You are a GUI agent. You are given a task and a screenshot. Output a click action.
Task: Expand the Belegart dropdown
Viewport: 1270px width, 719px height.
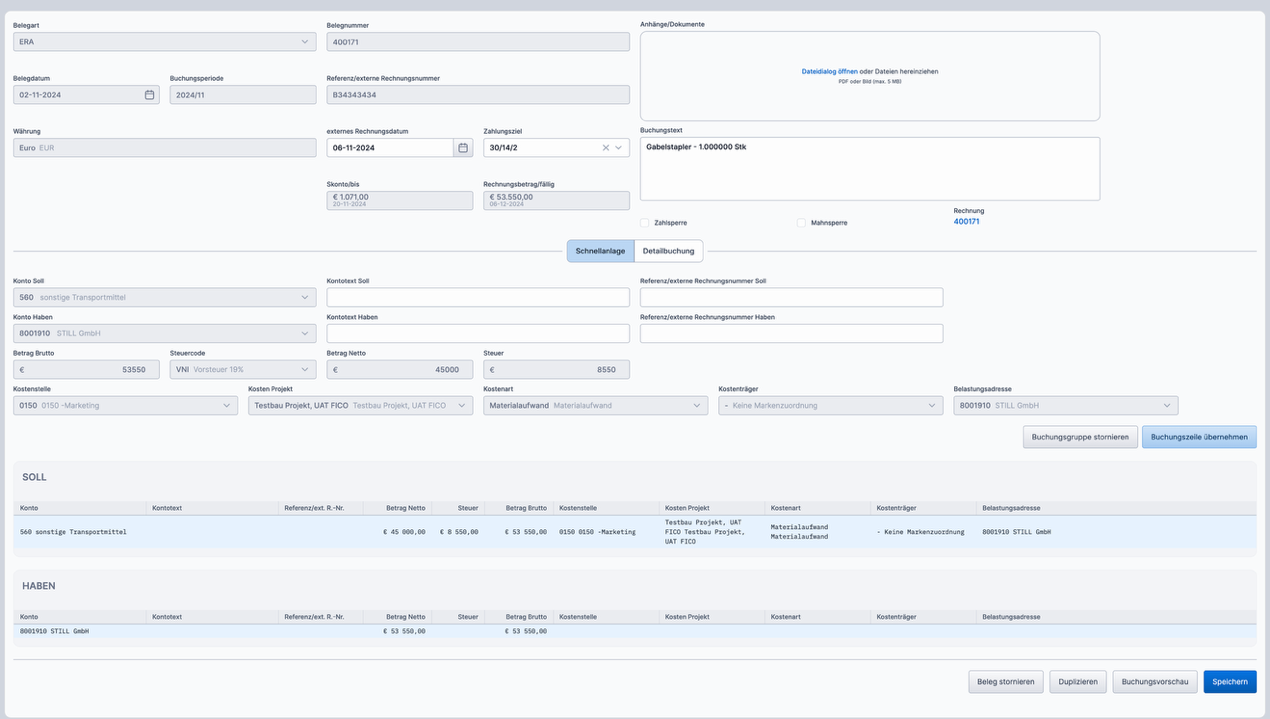tap(305, 42)
